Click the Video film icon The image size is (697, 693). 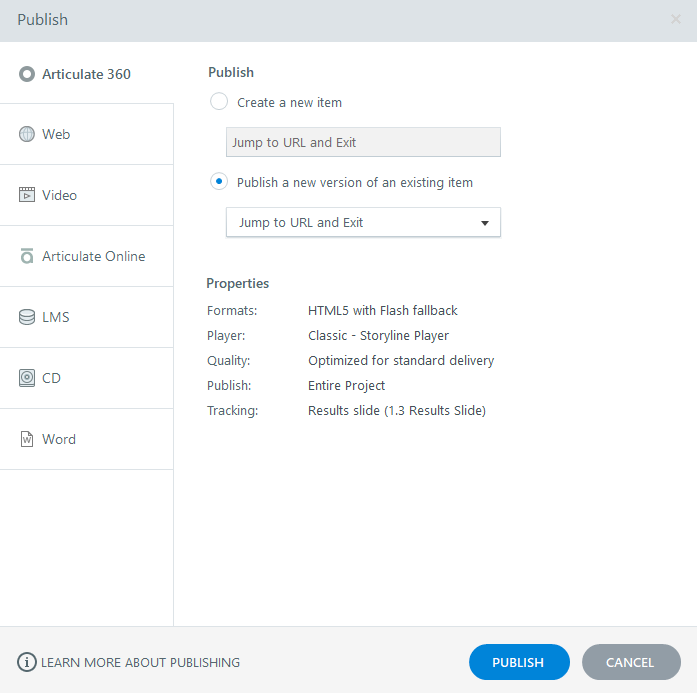pos(27,195)
